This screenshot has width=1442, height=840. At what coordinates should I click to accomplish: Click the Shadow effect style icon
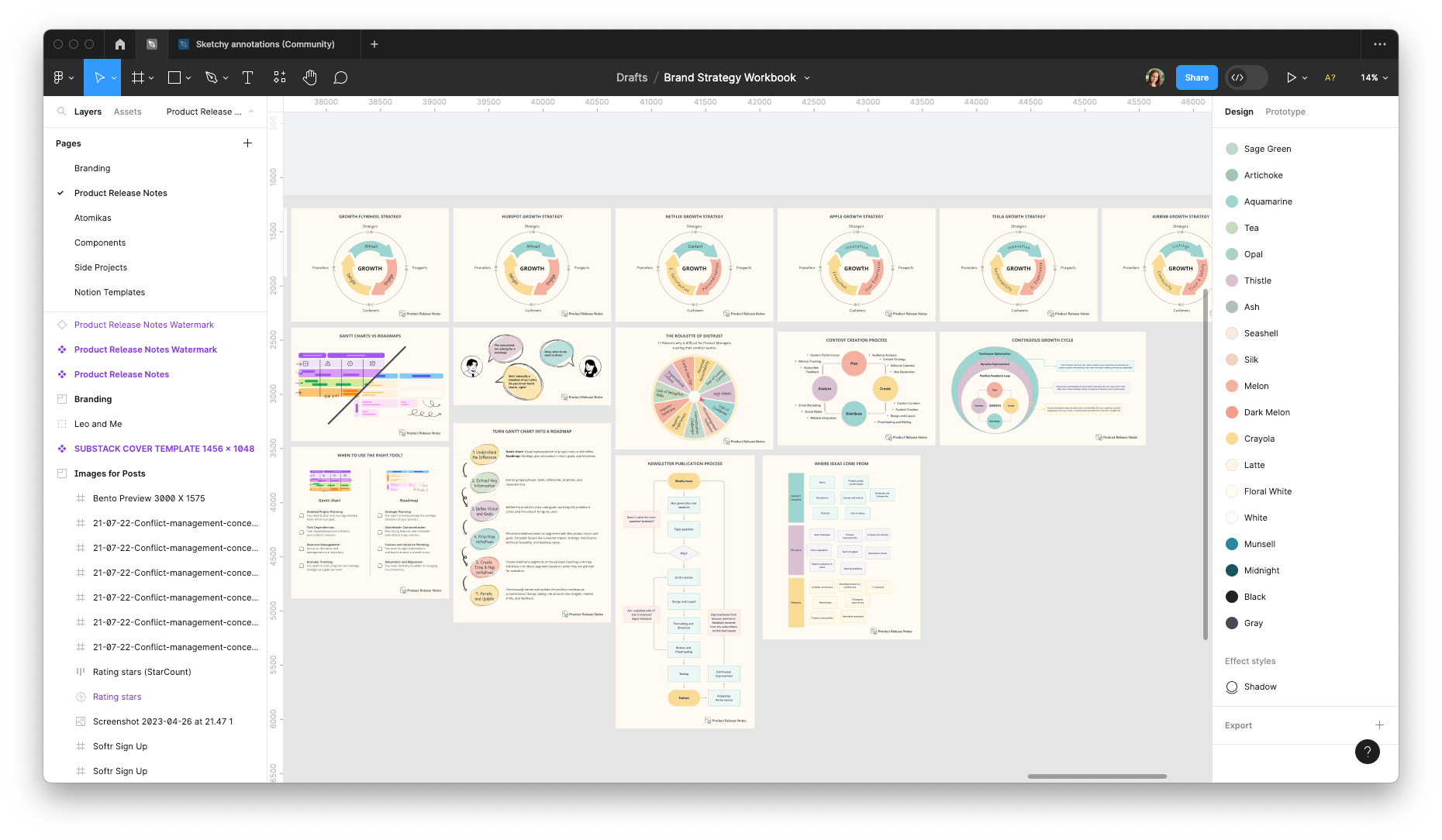click(1232, 687)
